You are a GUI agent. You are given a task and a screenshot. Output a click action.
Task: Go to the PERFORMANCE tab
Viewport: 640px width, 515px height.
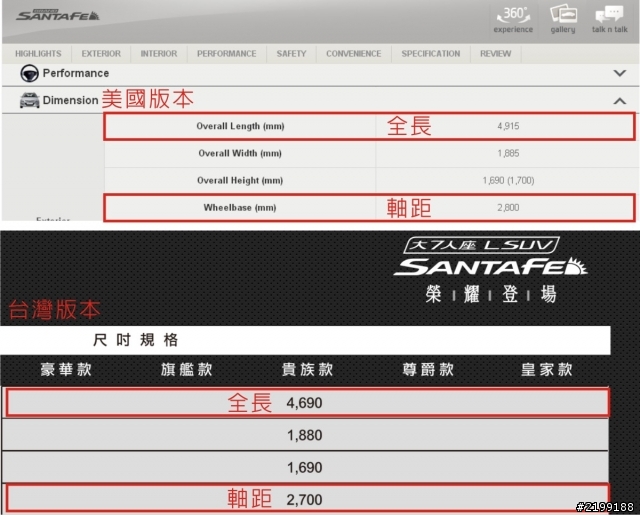point(227,54)
